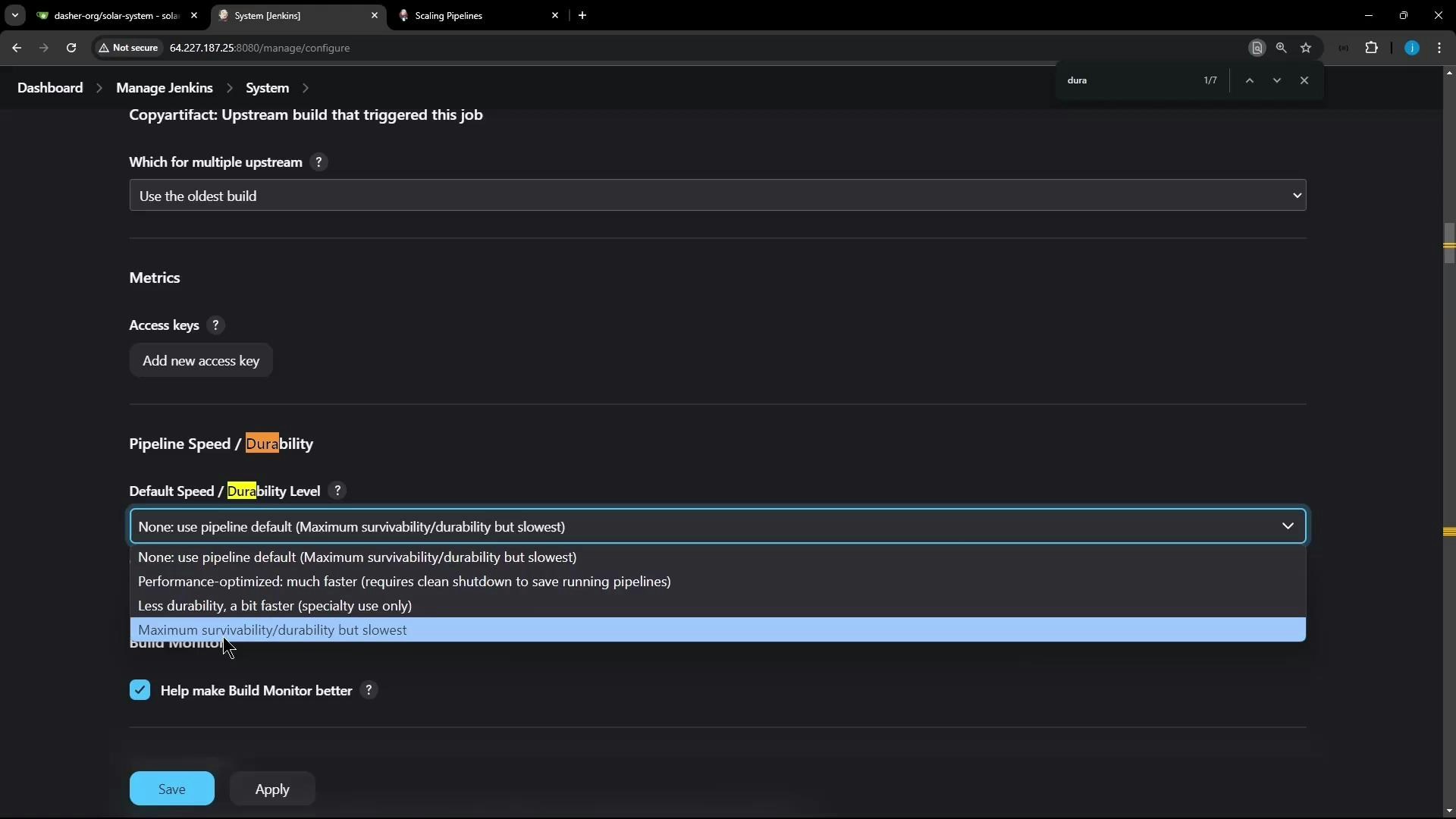This screenshot has width=1456, height=819.
Task: Open the help icon for Default Speed / Durability Level
Action: click(337, 491)
